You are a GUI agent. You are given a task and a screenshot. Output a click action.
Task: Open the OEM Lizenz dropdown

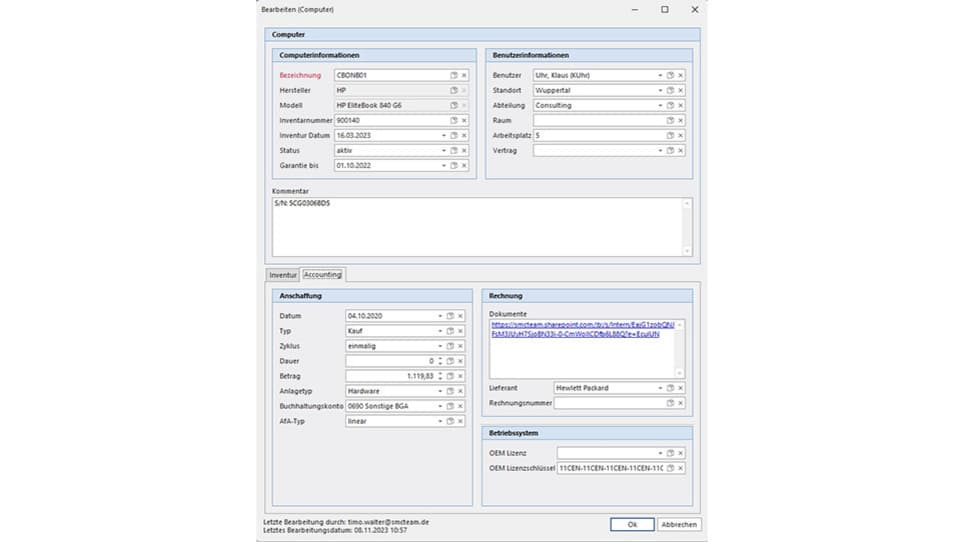click(660, 453)
